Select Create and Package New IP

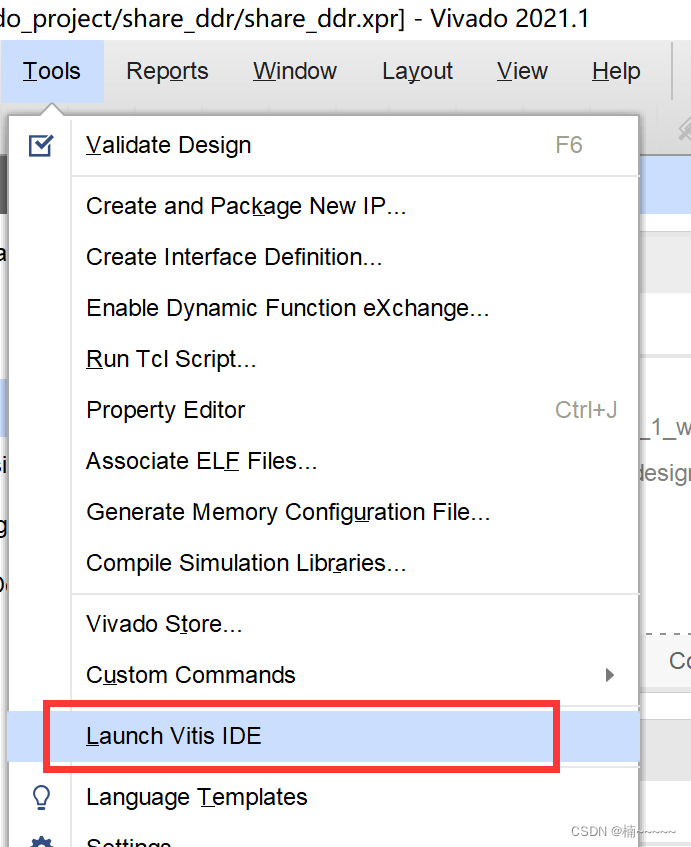[x=323, y=206]
